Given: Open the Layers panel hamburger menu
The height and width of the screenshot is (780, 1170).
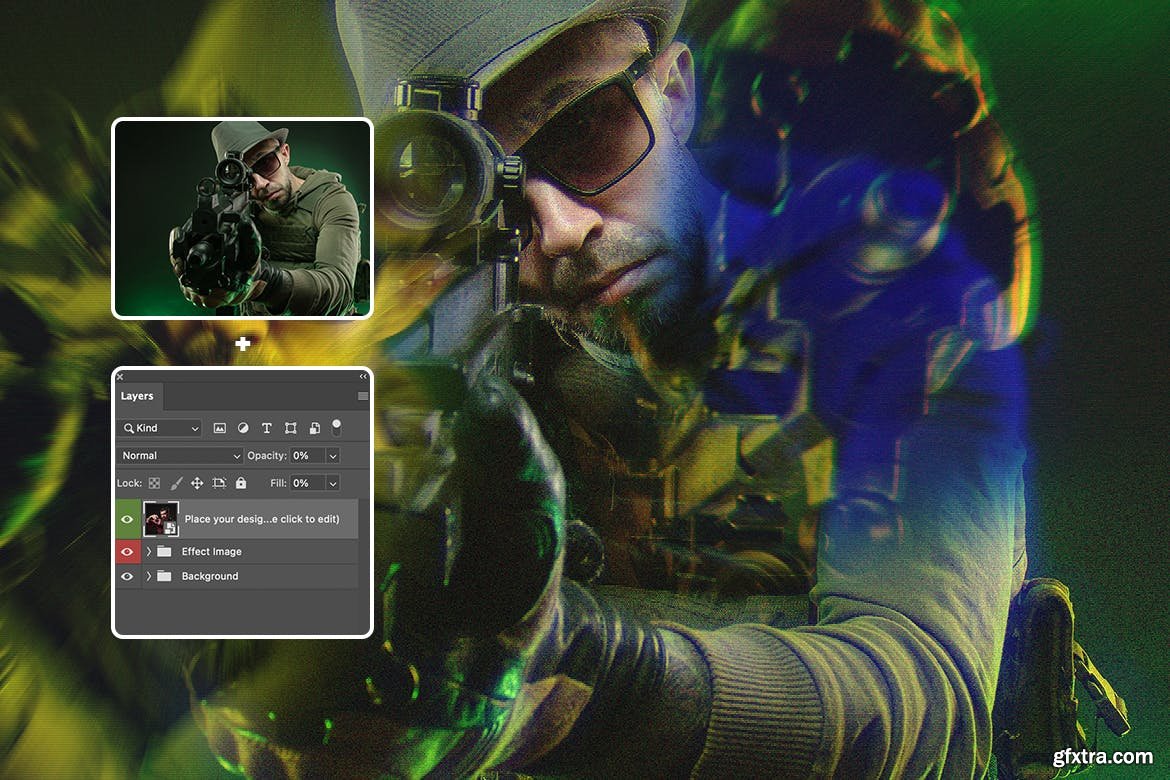Looking at the screenshot, I should [362, 396].
